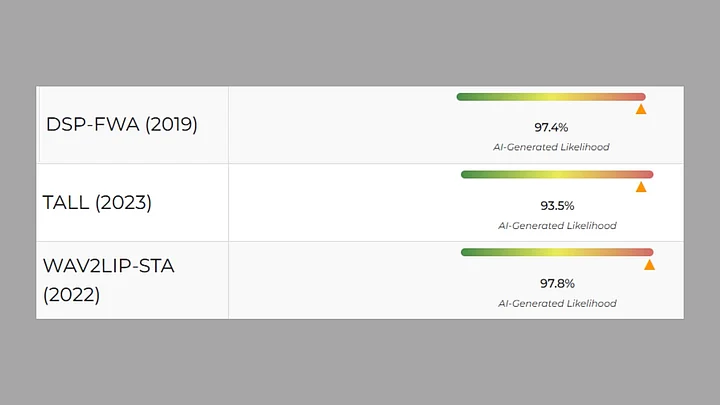Click the 97.8% likelihood score
The image size is (720, 405).
pos(557,283)
